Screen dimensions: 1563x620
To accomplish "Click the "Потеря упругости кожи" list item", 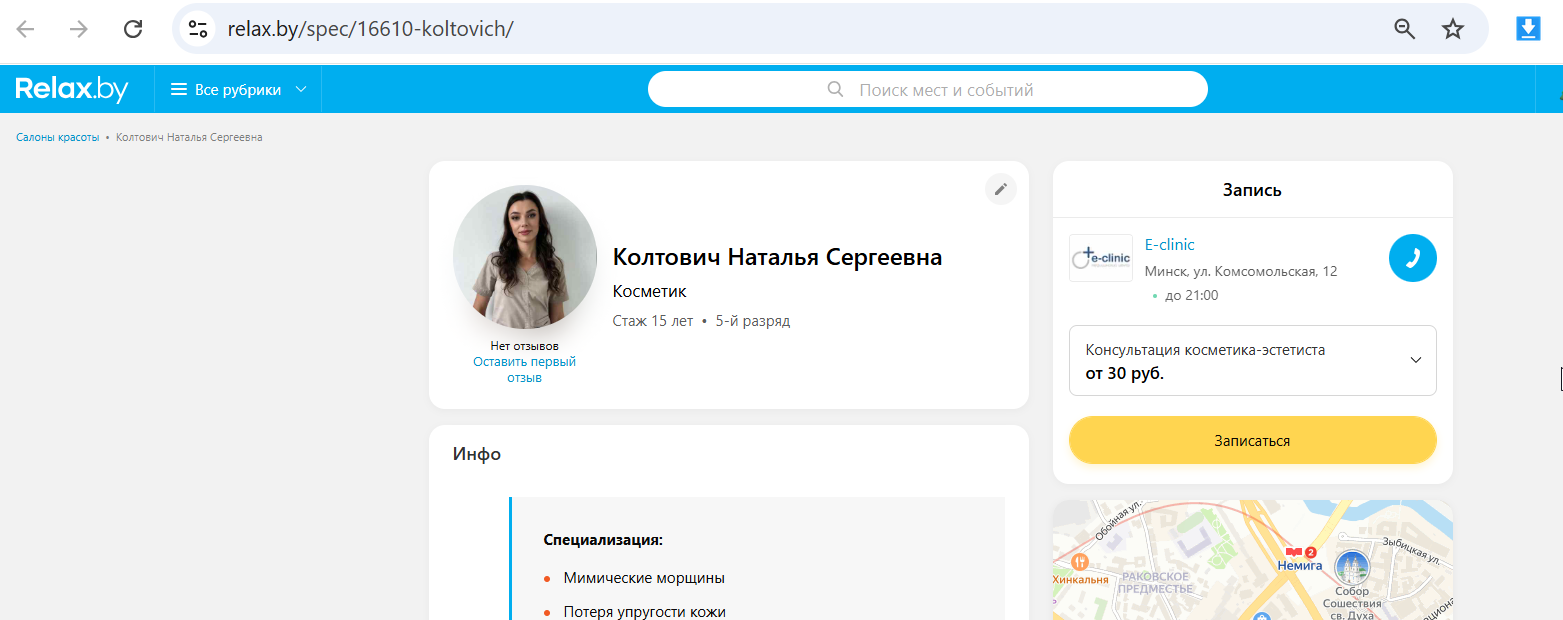I will point(644,612).
